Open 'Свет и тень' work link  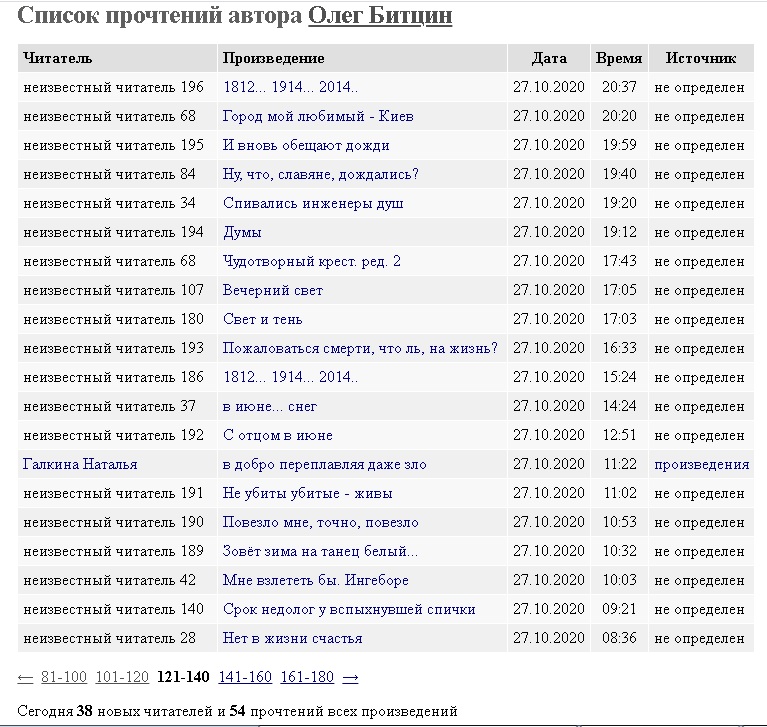pyautogui.click(x=263, y=319)
